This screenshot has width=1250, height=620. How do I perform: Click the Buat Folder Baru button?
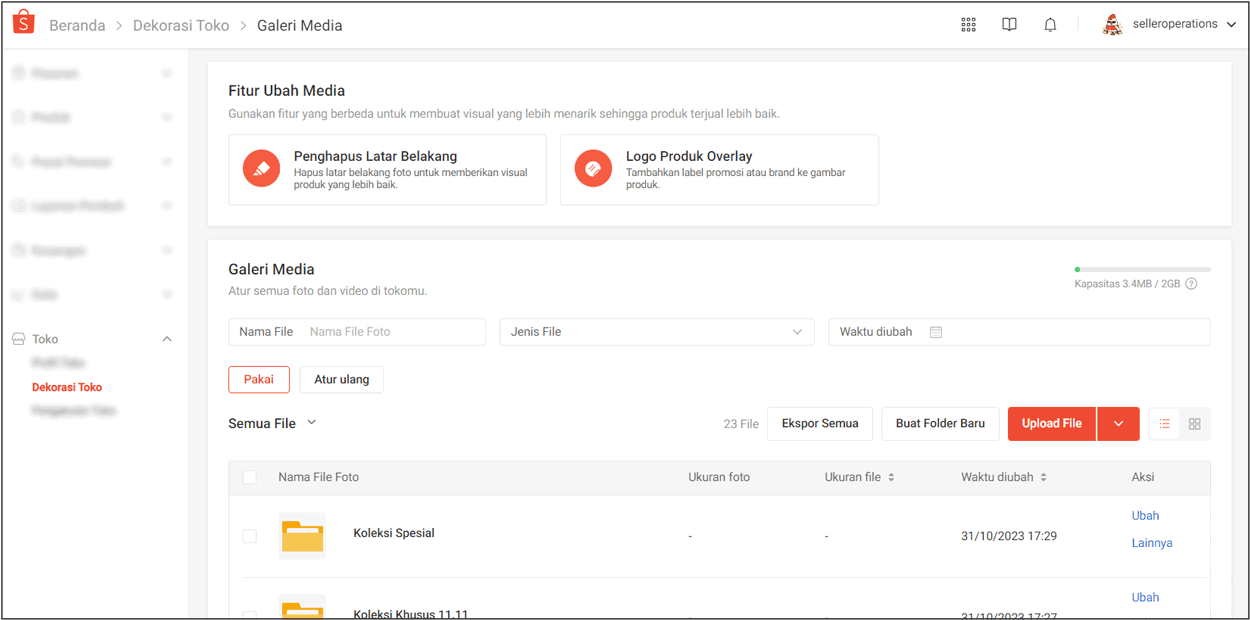(940, 424)
